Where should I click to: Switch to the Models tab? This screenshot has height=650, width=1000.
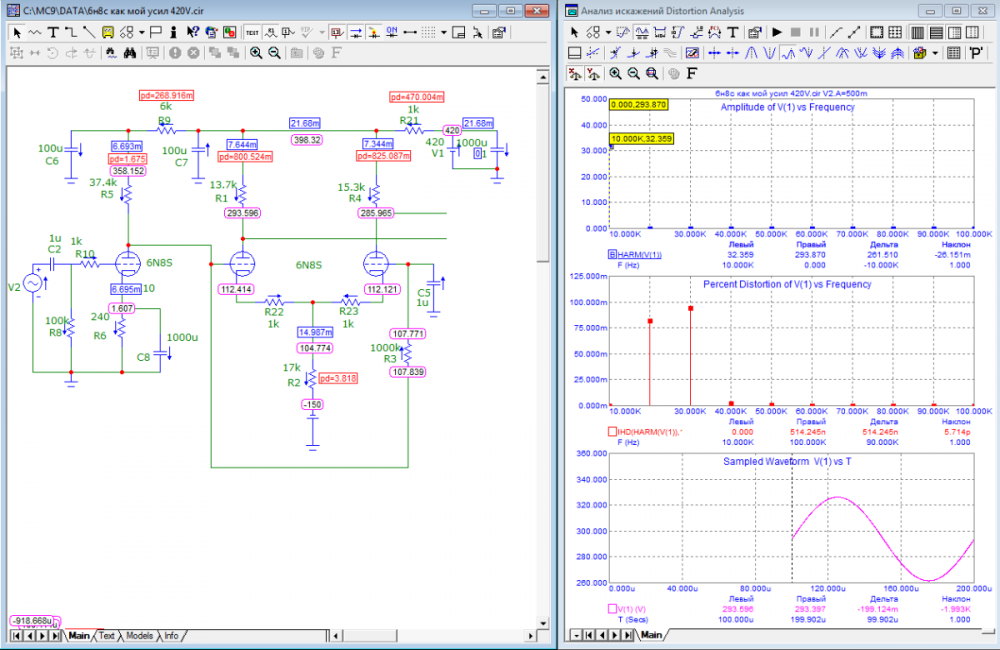[x=139, y=635]
